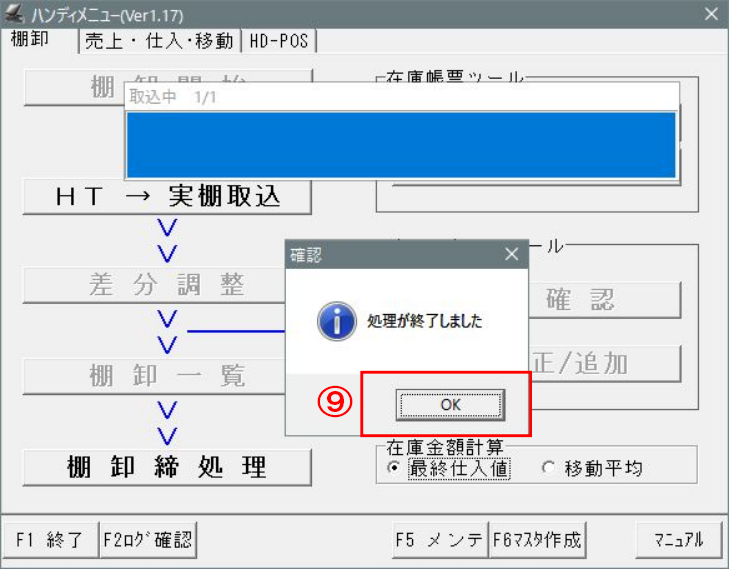Select the 移動平均 radio option
Viewport: 729px width, 569px height.
click(547, 468)
